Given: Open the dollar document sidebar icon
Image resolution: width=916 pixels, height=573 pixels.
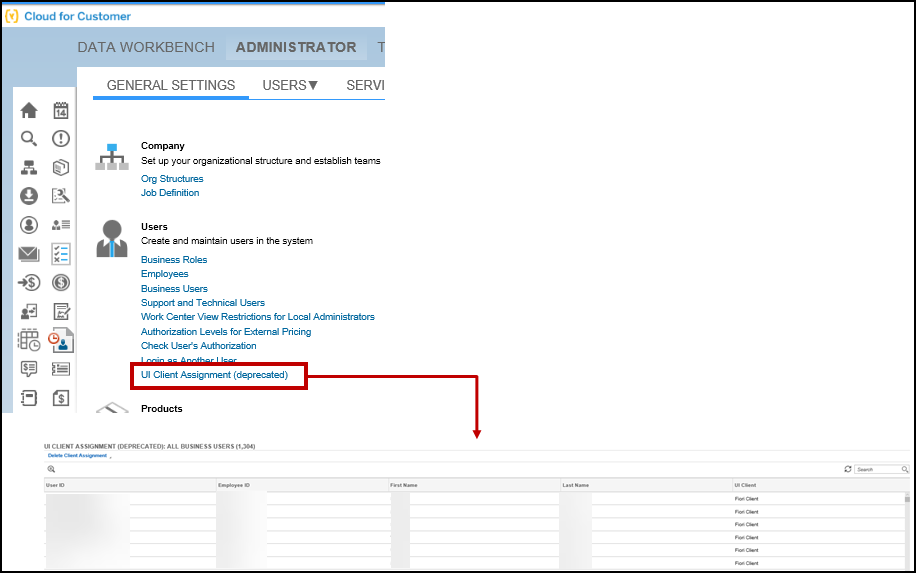Looking at the screenshot, I should (61, 398).
